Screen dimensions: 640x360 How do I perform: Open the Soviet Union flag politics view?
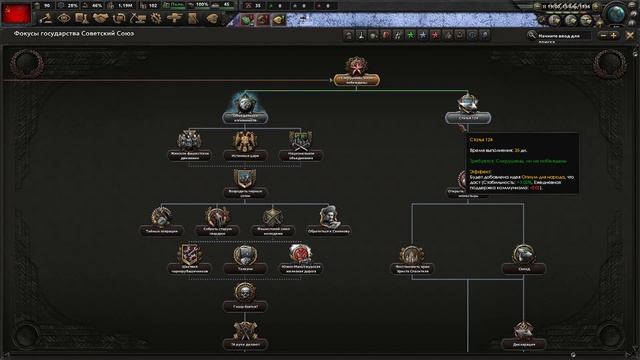pos(16,13)
